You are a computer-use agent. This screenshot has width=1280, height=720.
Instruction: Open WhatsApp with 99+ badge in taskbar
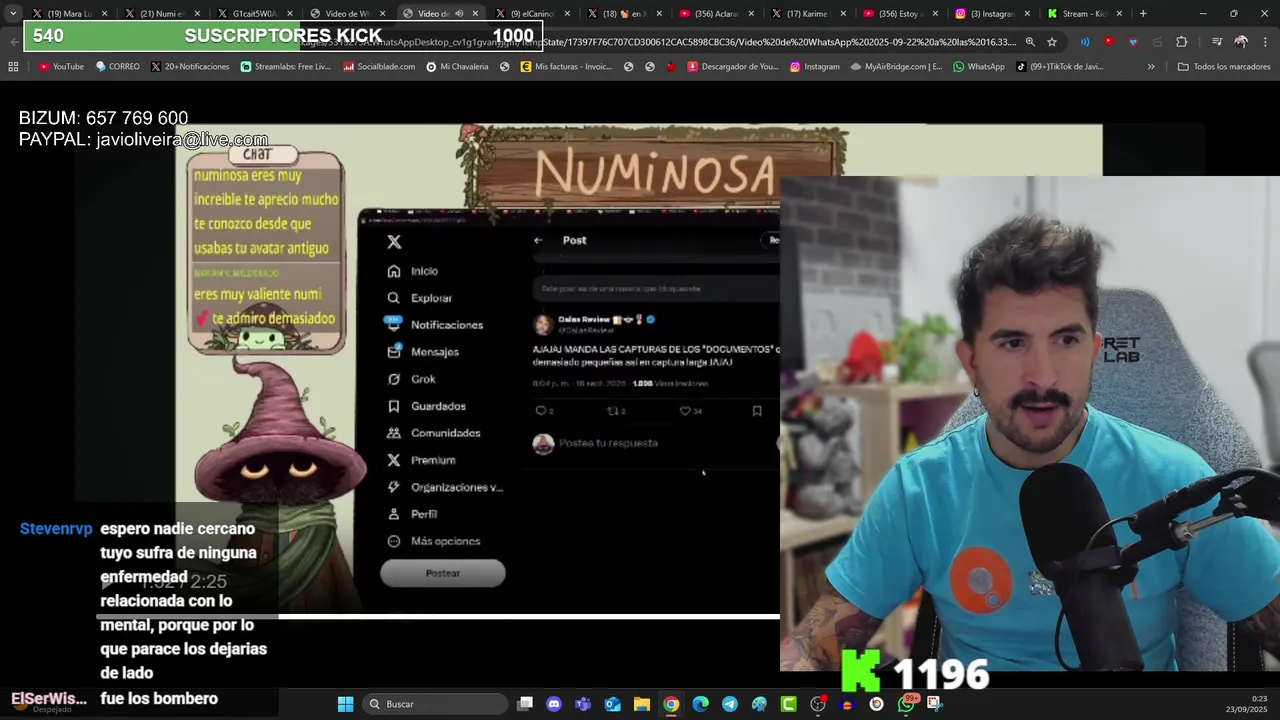point(906,704)
